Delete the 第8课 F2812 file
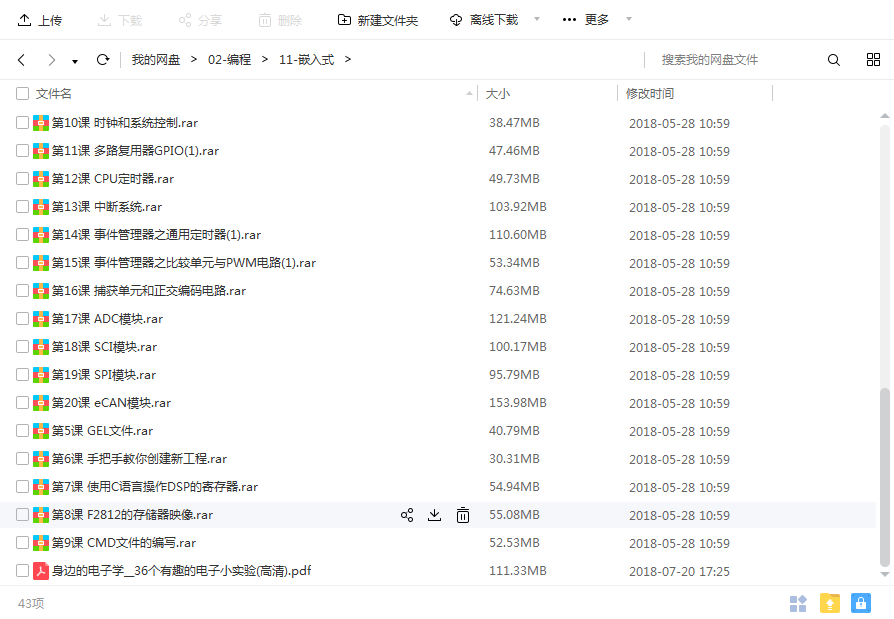The height and width of the screenshot is (619, 894). click(x=462, y=515)
